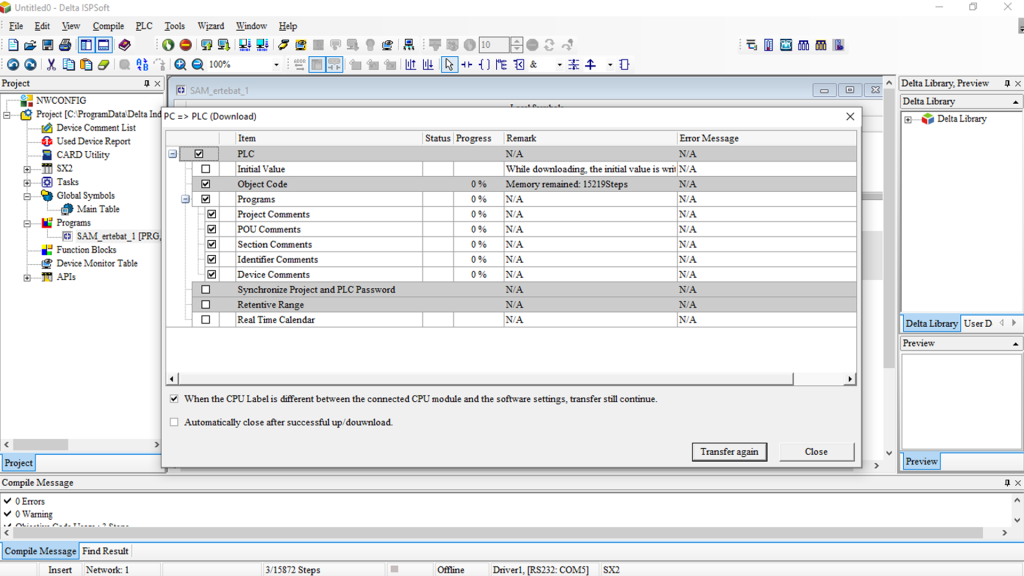Screen dimensions: 1024x576
Task: Check the Real Time Calendar checkbox
Action: pyautogui.click(x=206, y=319)
